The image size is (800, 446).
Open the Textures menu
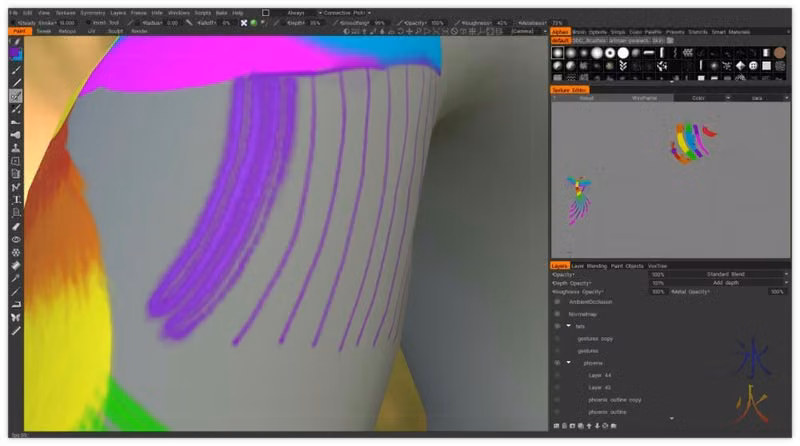click(x=65, y=13)
